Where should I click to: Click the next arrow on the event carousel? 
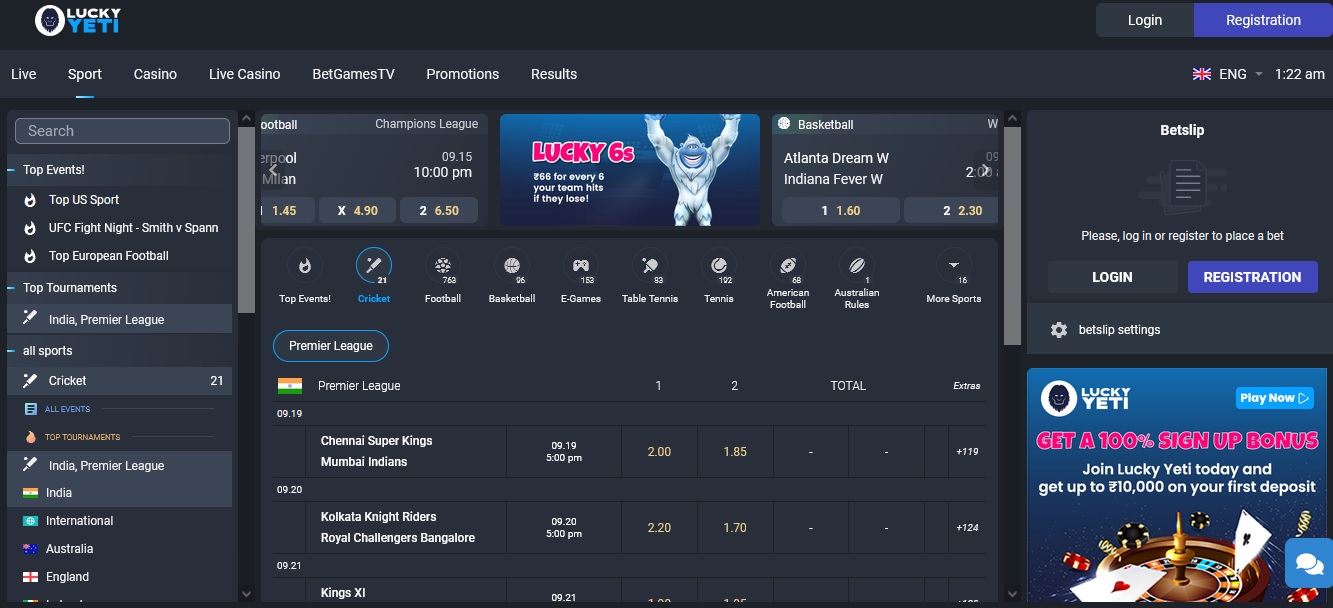coord(986,170)
